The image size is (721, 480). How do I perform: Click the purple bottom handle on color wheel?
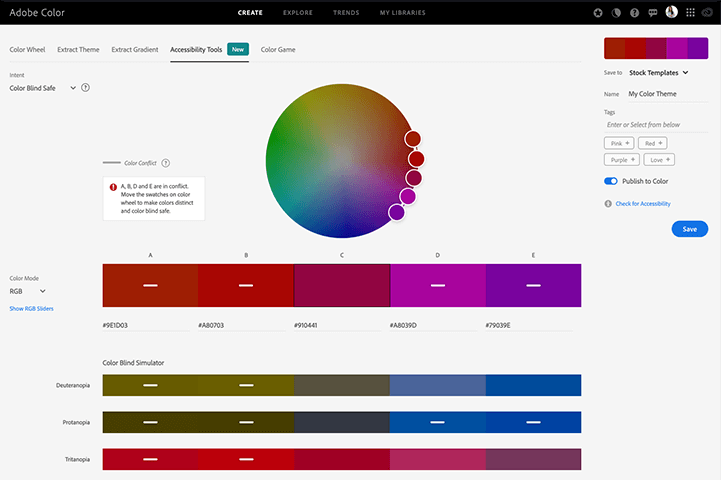[x=396, y=212]
